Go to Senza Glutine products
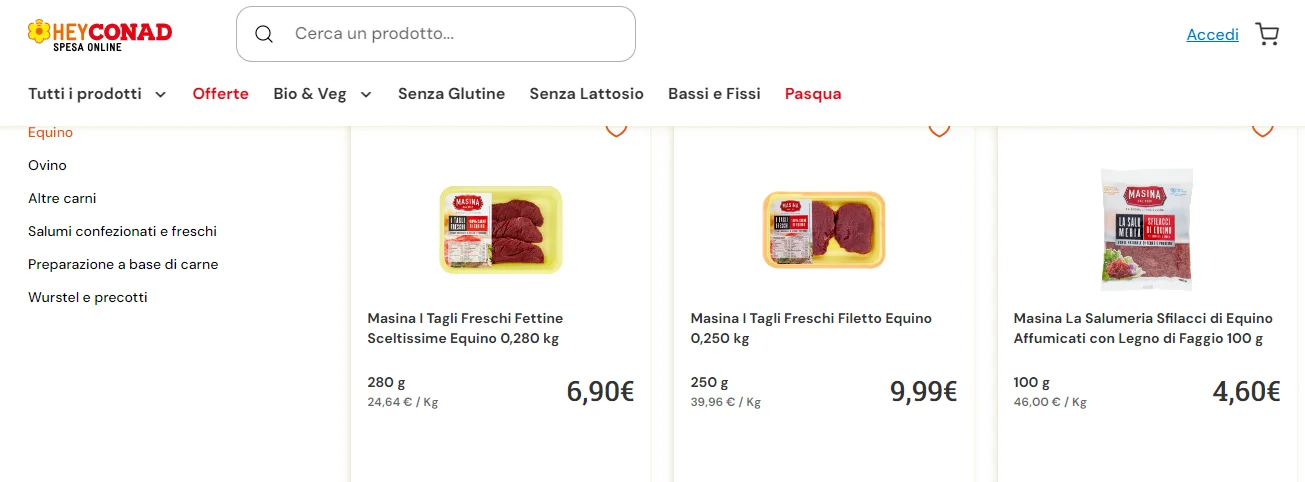The width and height of the screenshot is (1305, 482). click(x=451, y=94)
